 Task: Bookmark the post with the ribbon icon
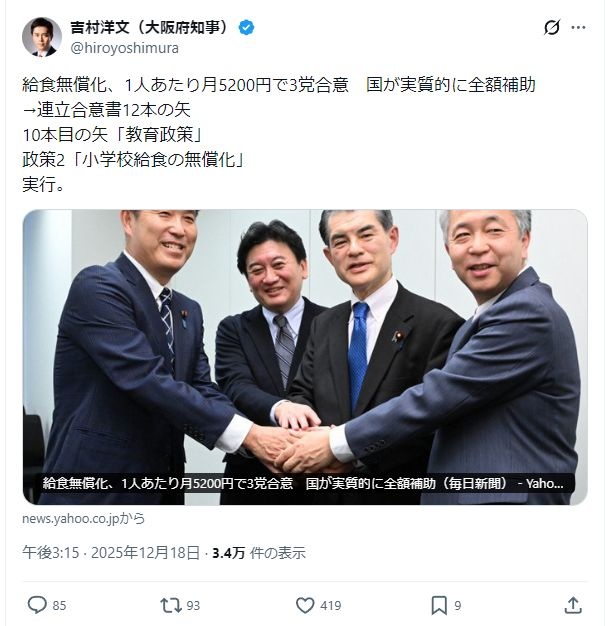pos(439,605)
